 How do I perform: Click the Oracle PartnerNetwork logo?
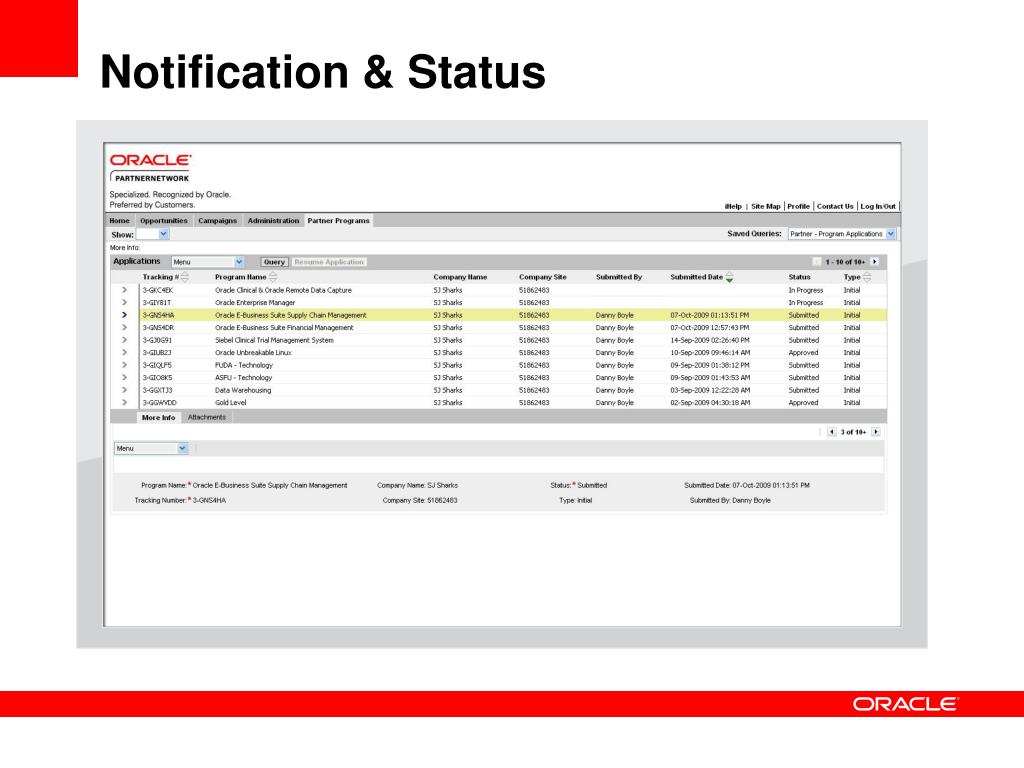[x=150, y=168]
